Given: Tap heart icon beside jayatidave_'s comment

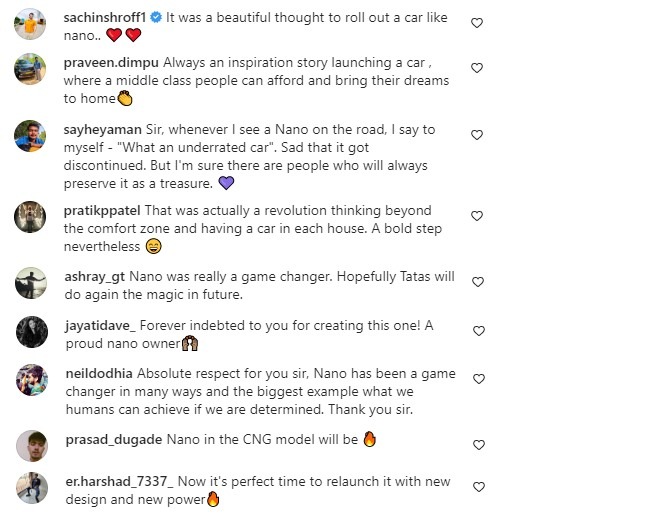Looking at the screenshot, I should coord(477,331).
